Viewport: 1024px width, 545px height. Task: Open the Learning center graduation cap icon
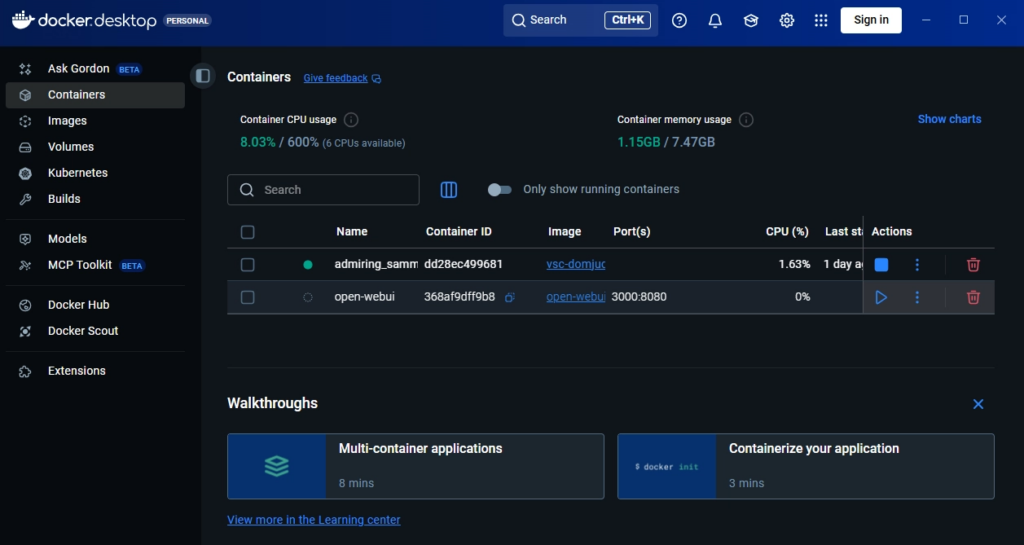click(751, 20)
